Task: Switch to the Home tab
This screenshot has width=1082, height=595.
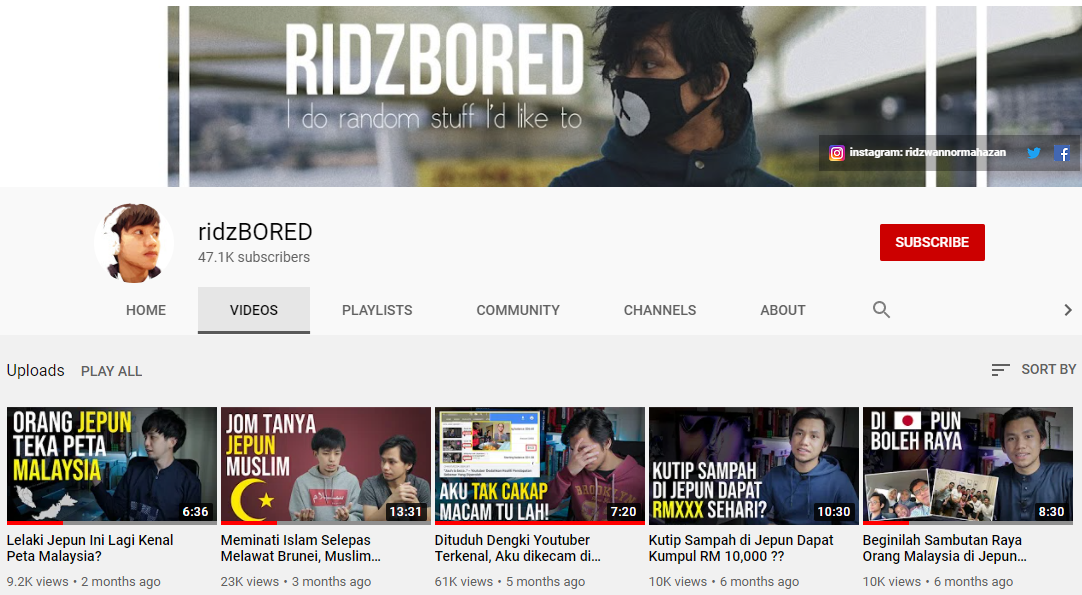Action: pyautogui.click(x=146, y=311)
